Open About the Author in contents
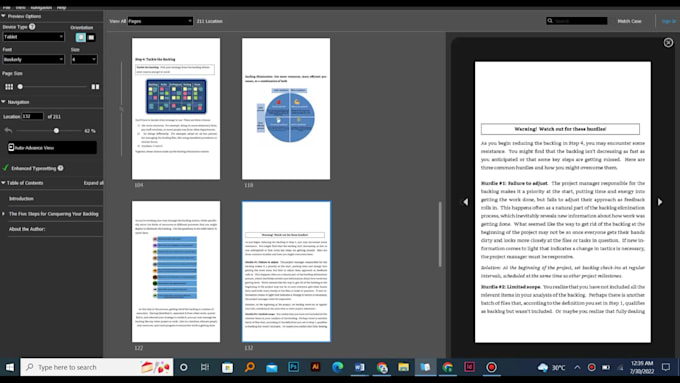The image size is (680, 383). [27, 229]
